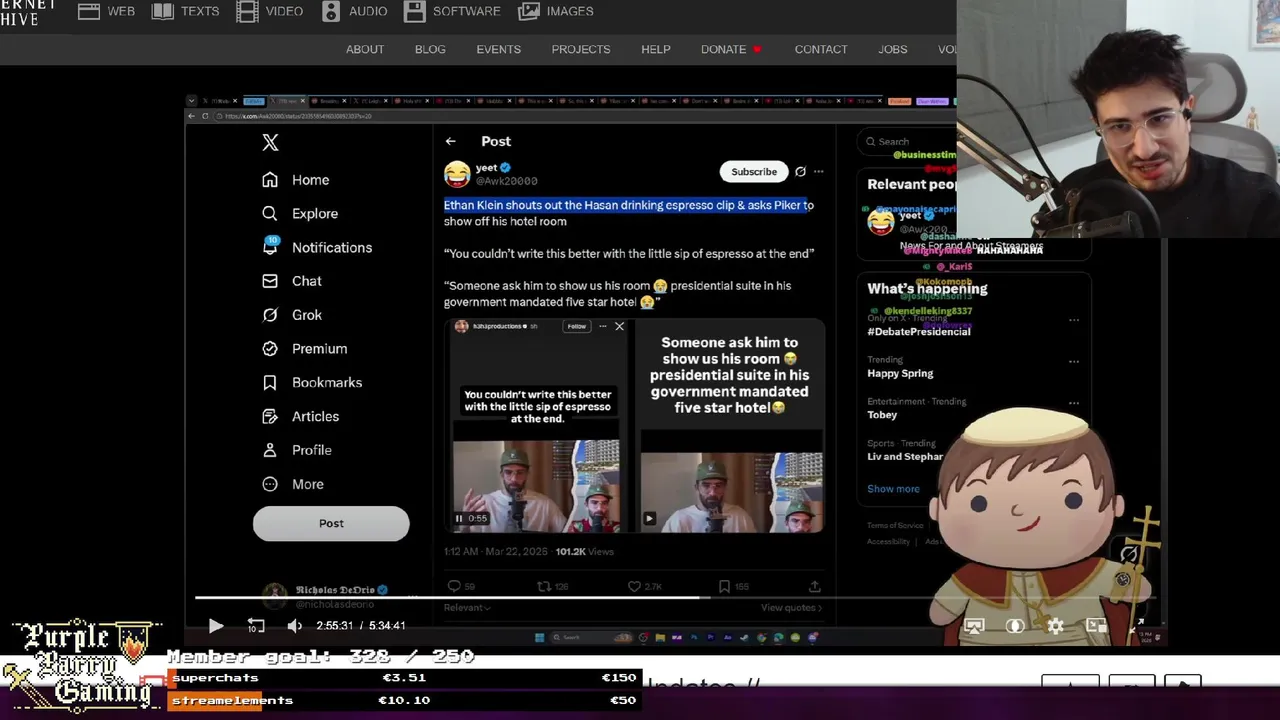Image resolution: width=1280 pixels, height=720 pixels.
Task: Mute the video player volume
Action: point(294,626)
